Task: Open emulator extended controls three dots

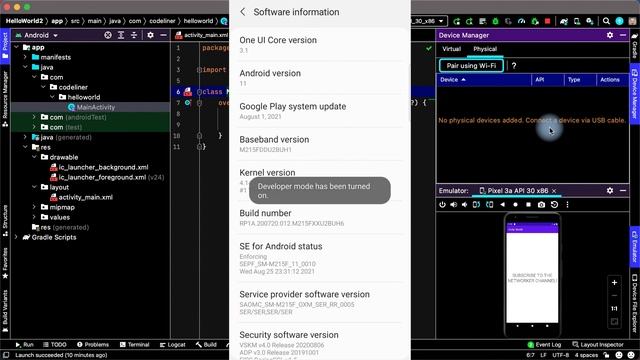Action: coord(567,204)
